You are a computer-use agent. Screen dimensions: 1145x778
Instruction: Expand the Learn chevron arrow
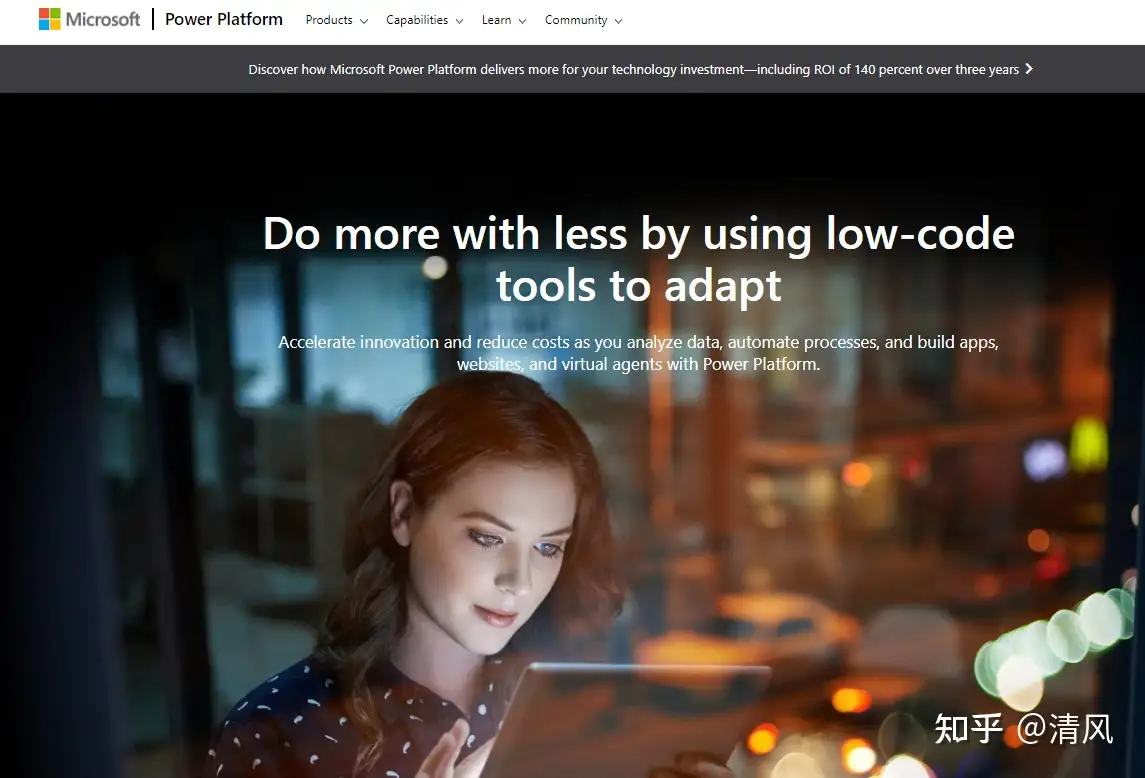[x=522, y=21]
